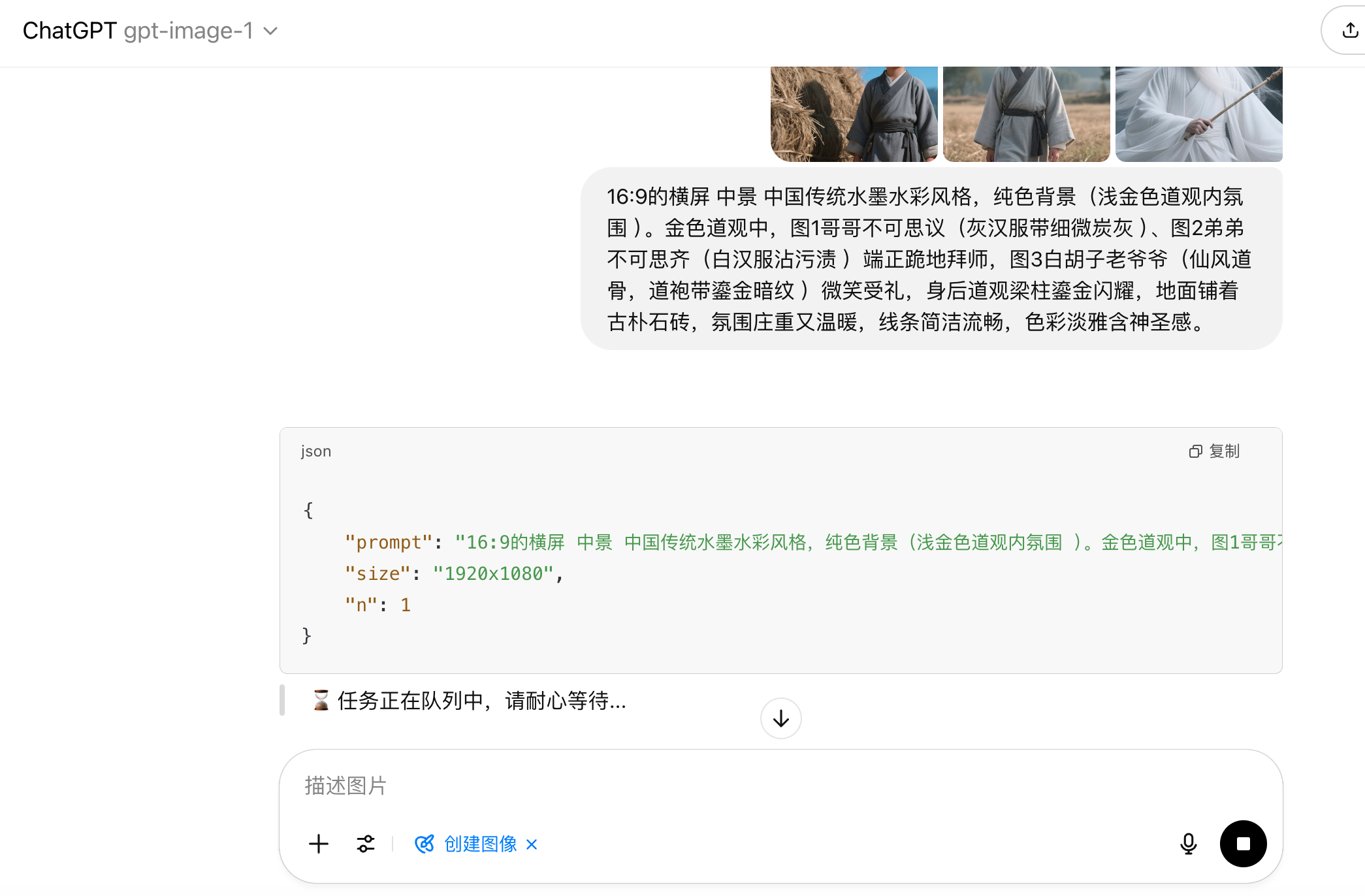Click the user prompt message bubble
The width and height of the screenshot is (1365, 896).
[x=931, y=259]
